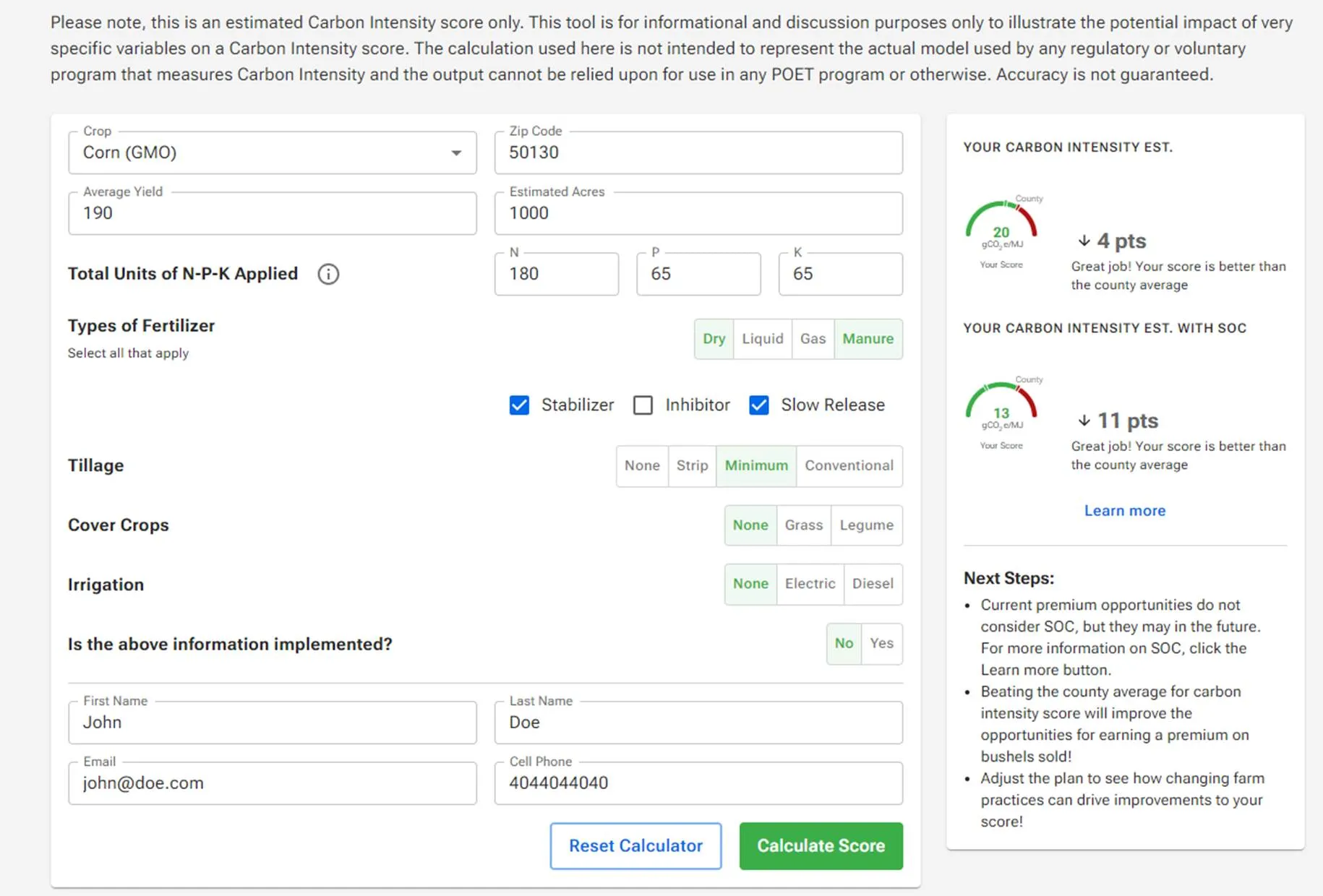The width and height of the screenshot is (1323, 896).
Task: Set Tillage to None
Action: click(642, 466)
